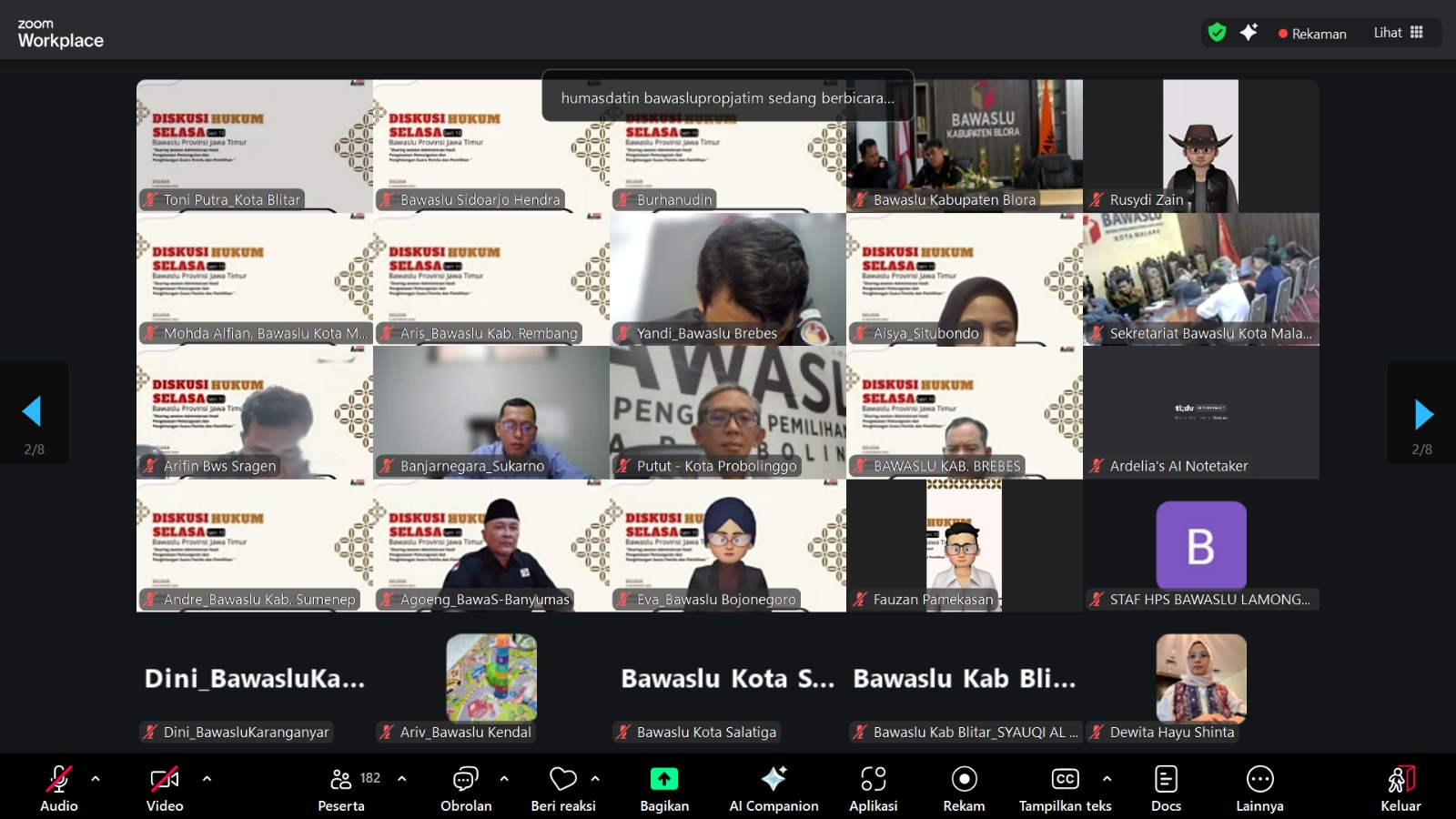1456x819 pixels.
Task: Open the Lainnya more options menu
Action: (x=1260, y=787)
